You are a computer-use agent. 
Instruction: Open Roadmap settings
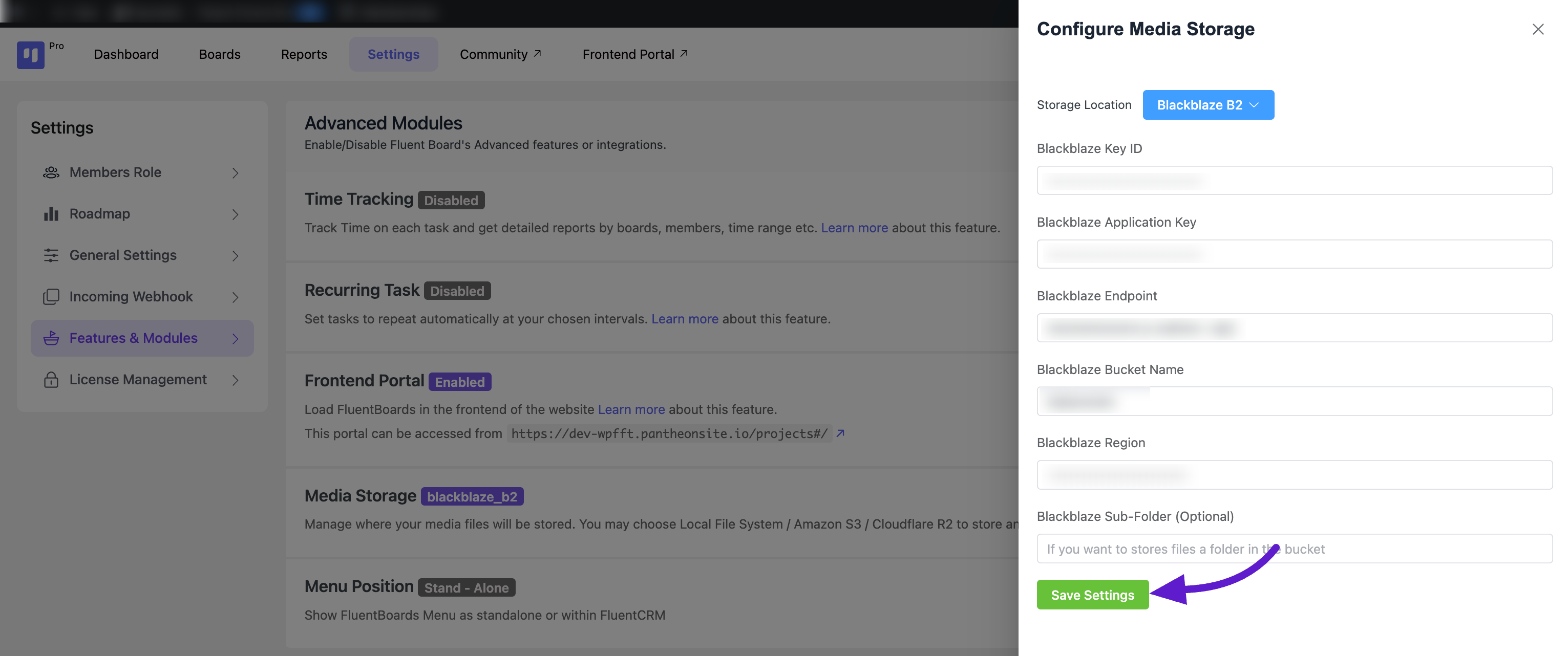coord(142,214)
